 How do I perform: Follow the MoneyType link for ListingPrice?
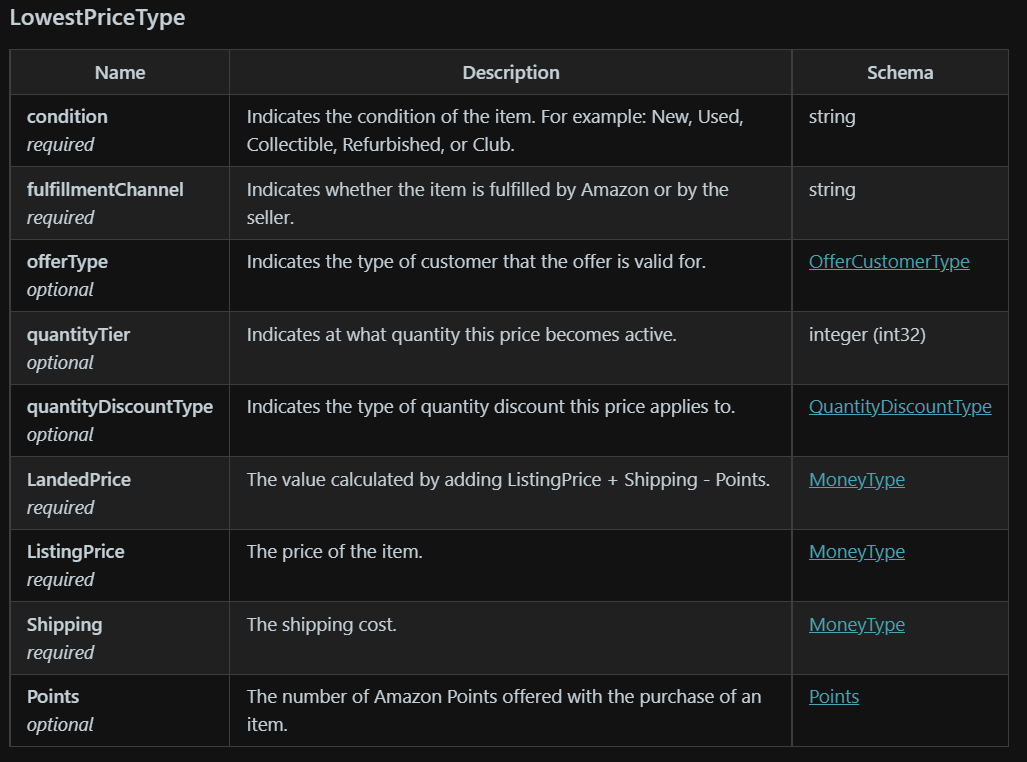click(856, 551)
